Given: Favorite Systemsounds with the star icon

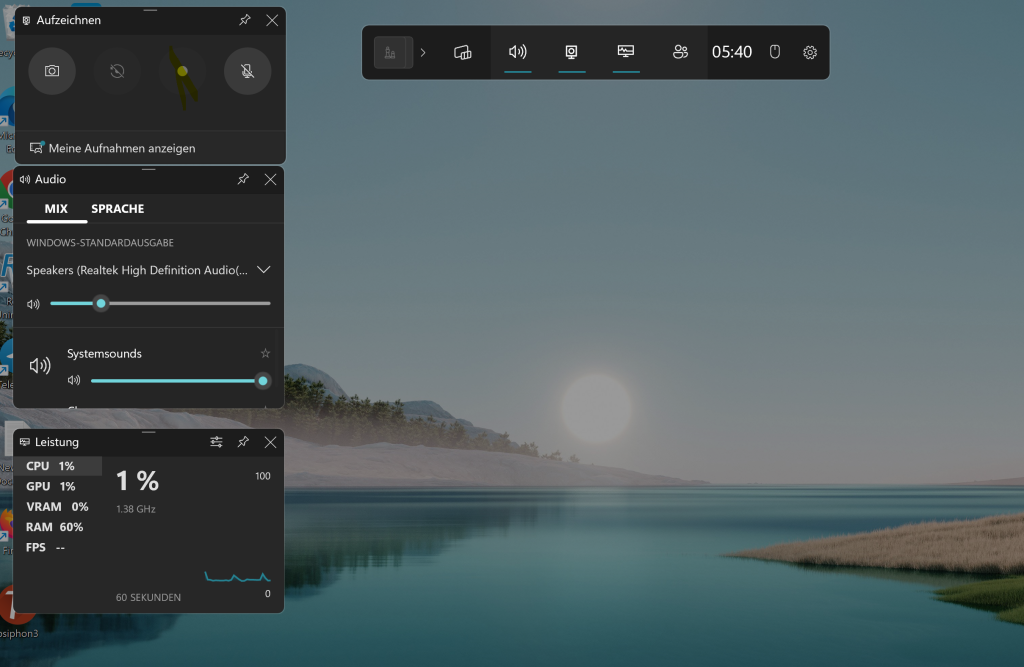Looking at the screenshot, I should coord(265,353).
